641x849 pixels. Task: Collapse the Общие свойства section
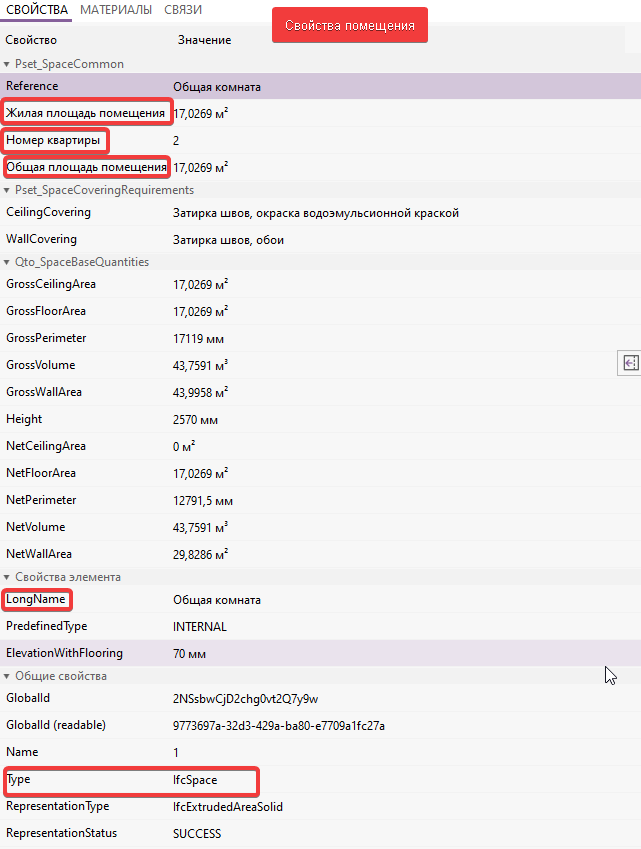tap(7, 676)
